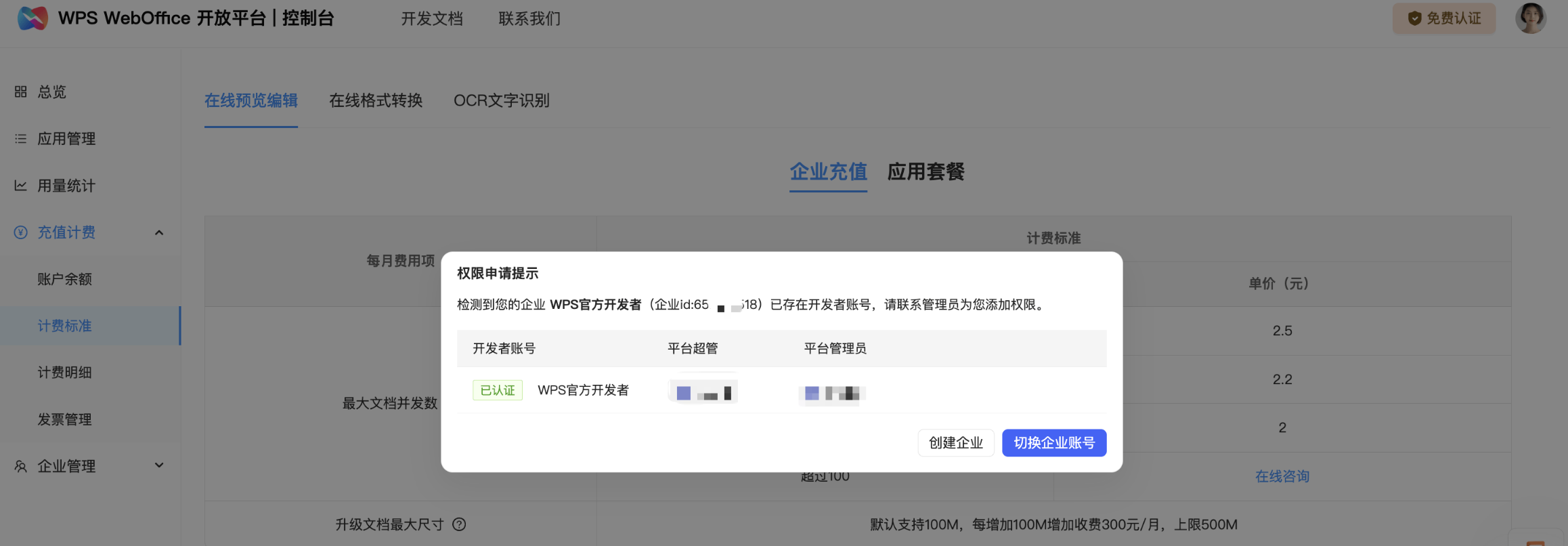Image resolution: width=1568 pixels, height=546 pixels.
Task: Click the help icon beside 升级文档最大尺寸
Action: [459, 524]
